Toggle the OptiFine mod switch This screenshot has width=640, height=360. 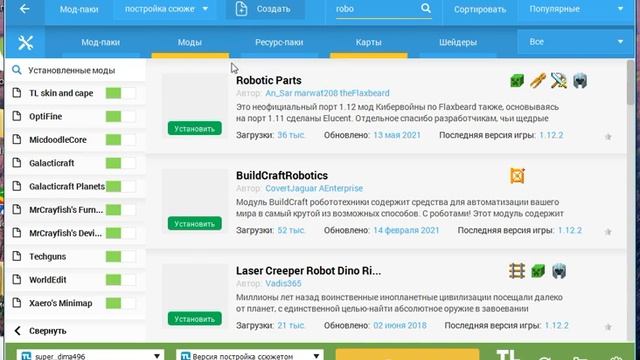pyautogui.click(x=120, y=116)
